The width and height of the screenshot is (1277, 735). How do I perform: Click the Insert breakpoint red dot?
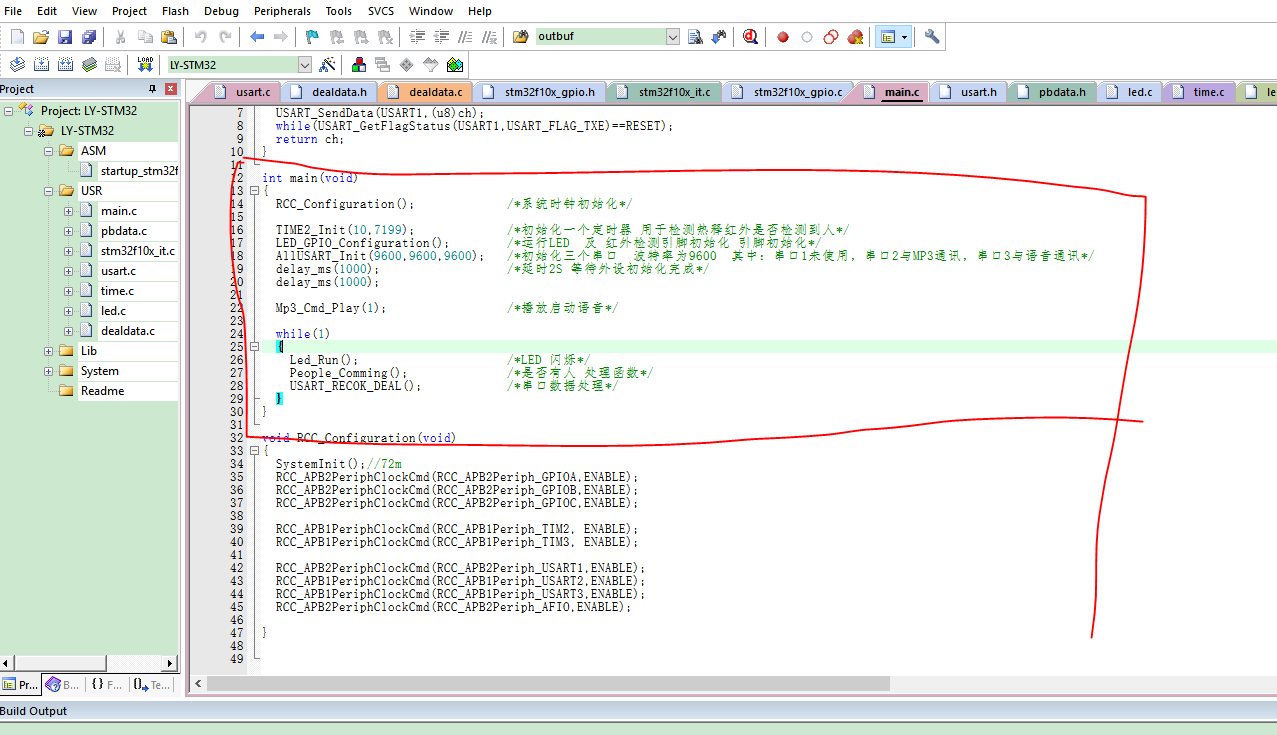783,37
